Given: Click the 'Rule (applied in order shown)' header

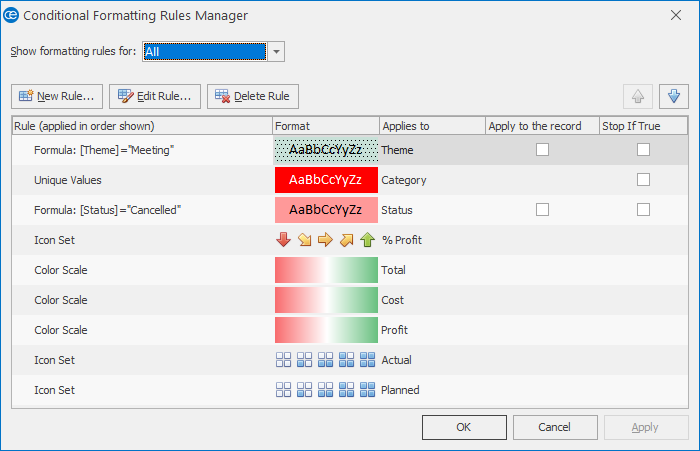Looking at the screenshot, I should coord(142,126).
